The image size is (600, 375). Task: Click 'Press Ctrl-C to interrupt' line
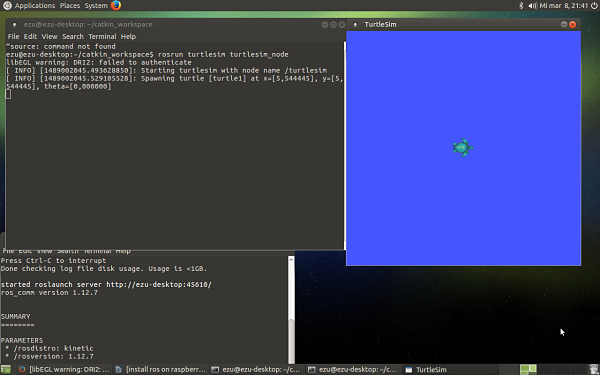[x=54, y=261]
